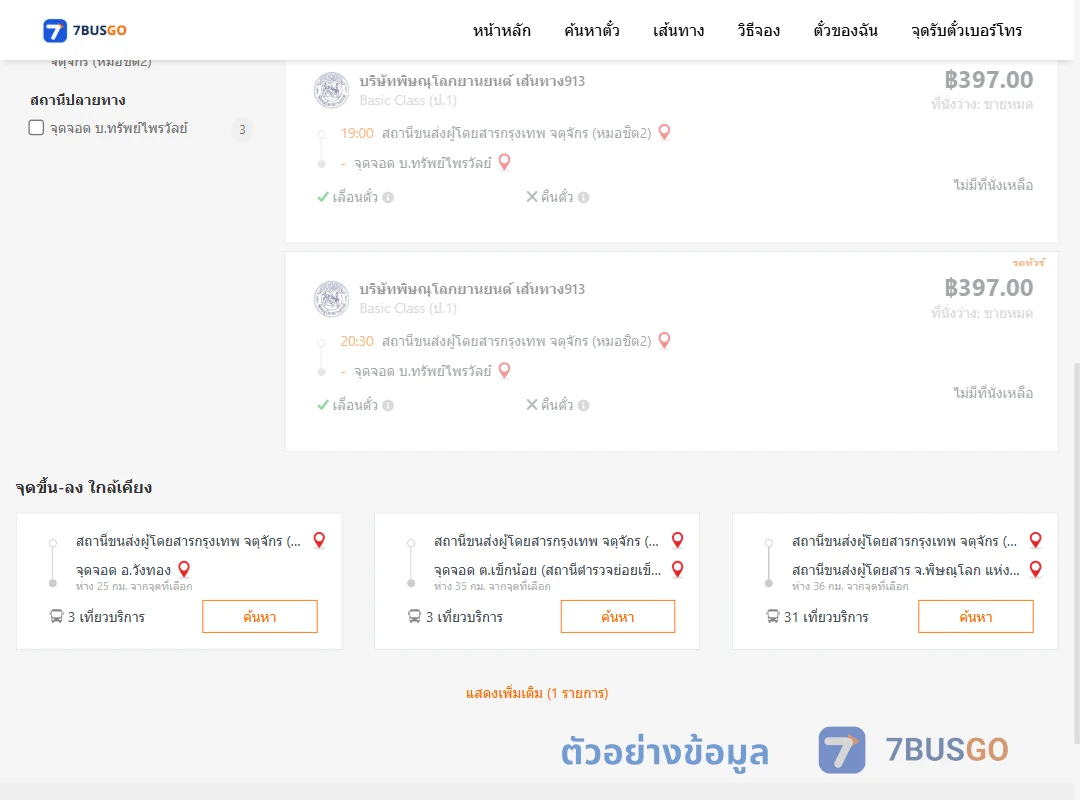Click จุดขึ้น-ลง ใกล้เคียง heading
Image resolution: width=1080 pixels, height=800 pixels.
coord(83,487)
